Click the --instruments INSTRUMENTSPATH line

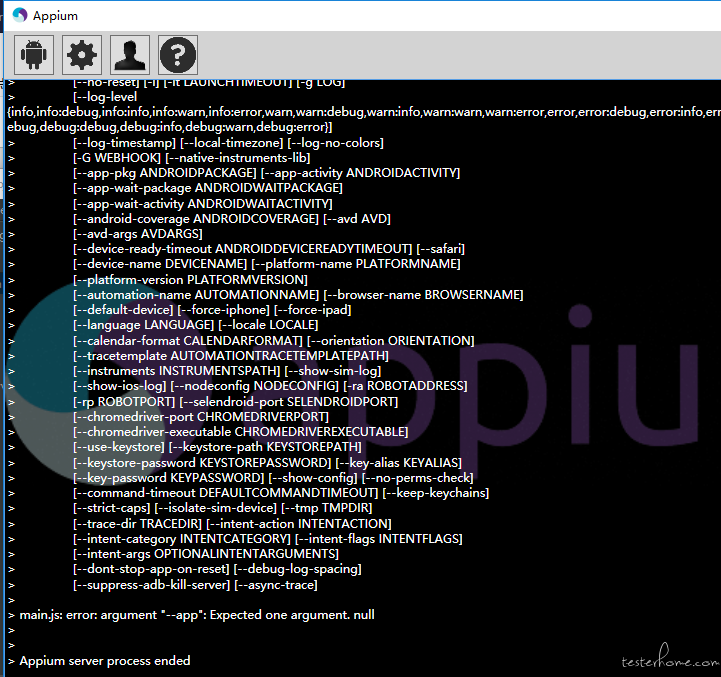coord(227,371)
